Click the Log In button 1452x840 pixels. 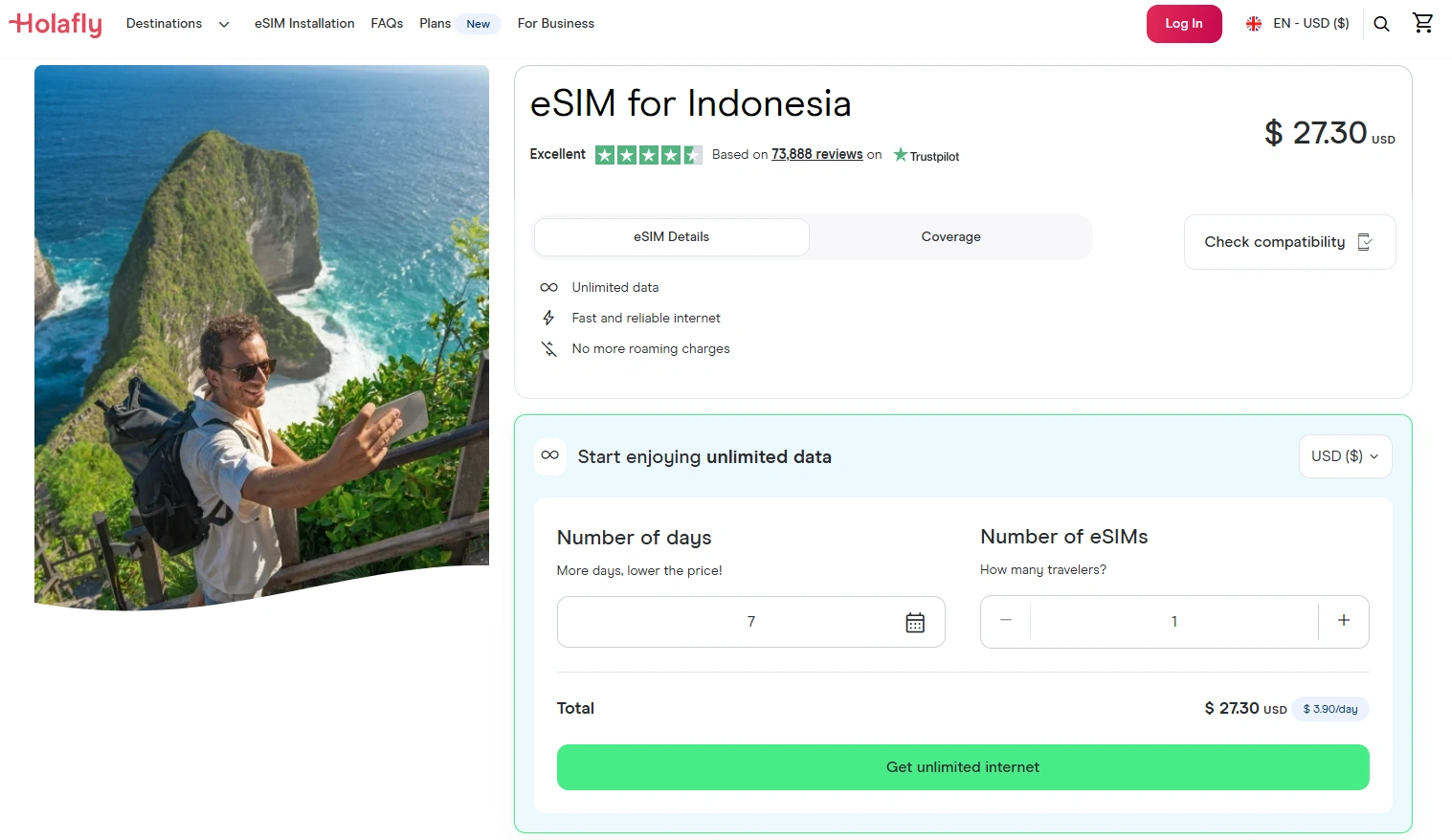(x=1183, y=24)
